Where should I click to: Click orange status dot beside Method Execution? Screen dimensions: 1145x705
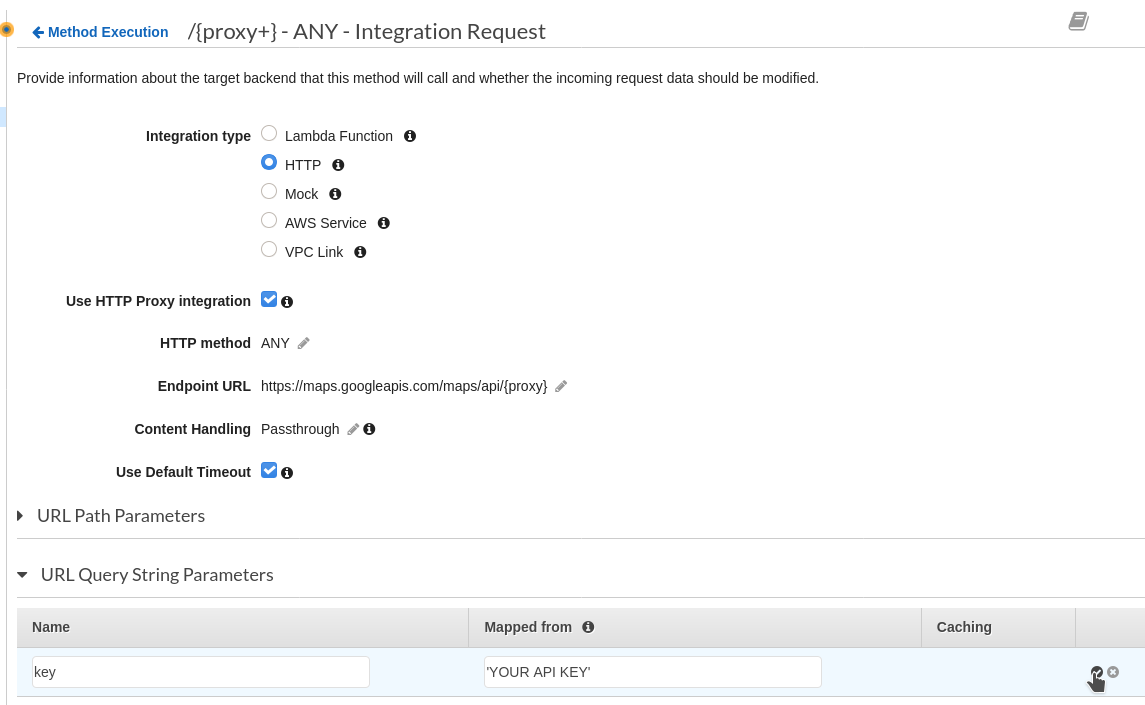tap(7, 30)
